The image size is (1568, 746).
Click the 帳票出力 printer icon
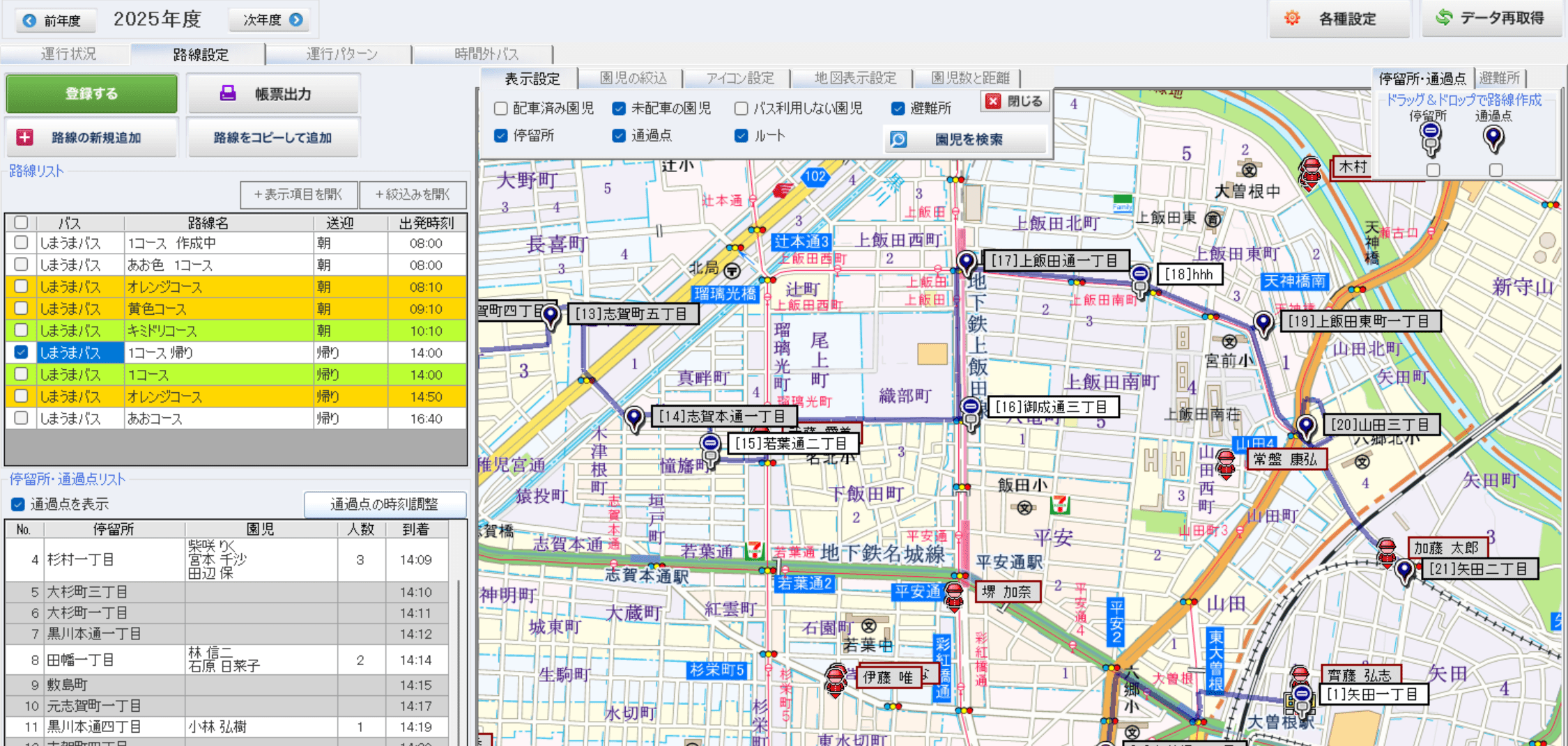(228, 93)
